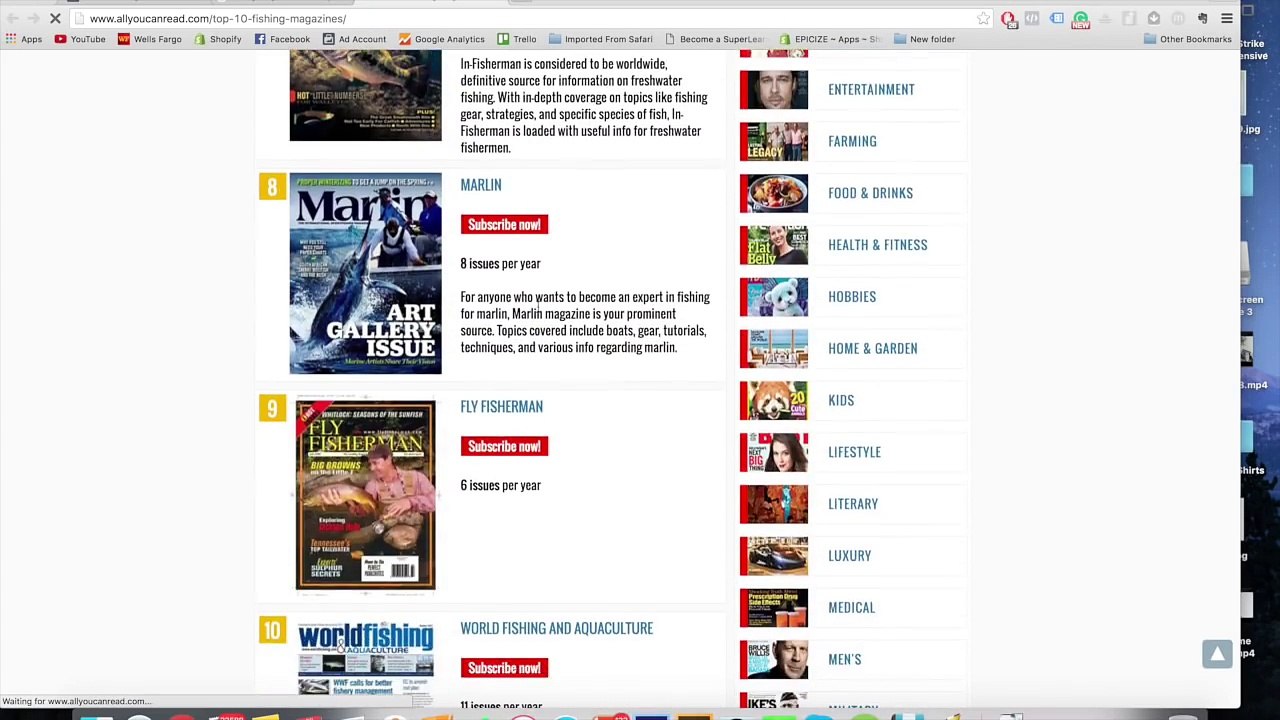Click the Men's category thumbnail
This screenshot has height=720, width=1280.
[x=774, y=660]
